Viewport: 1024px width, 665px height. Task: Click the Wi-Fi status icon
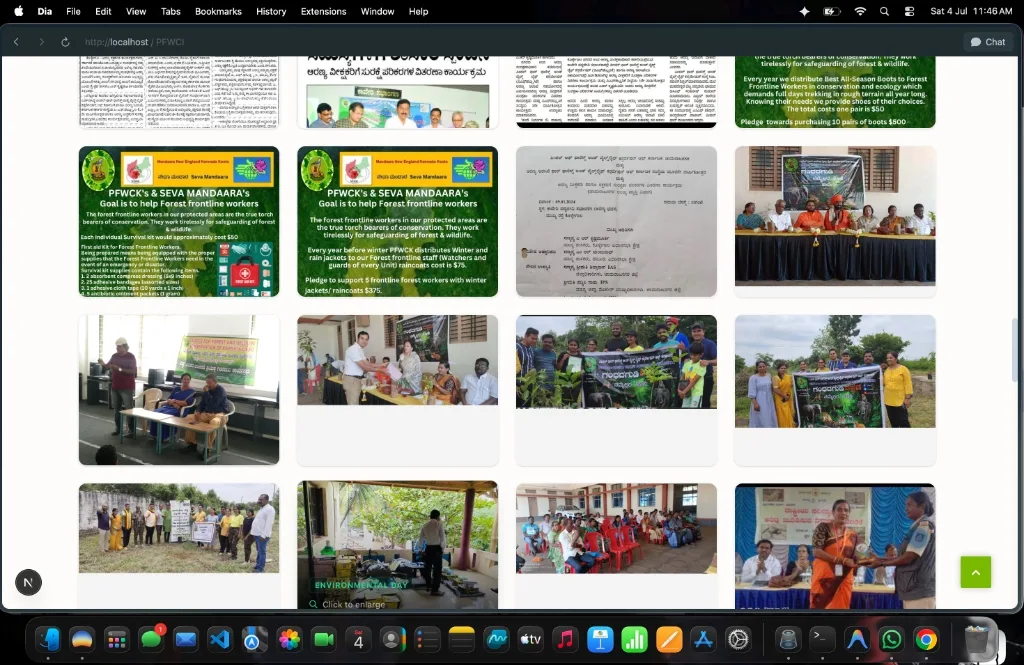coord(860,11)
